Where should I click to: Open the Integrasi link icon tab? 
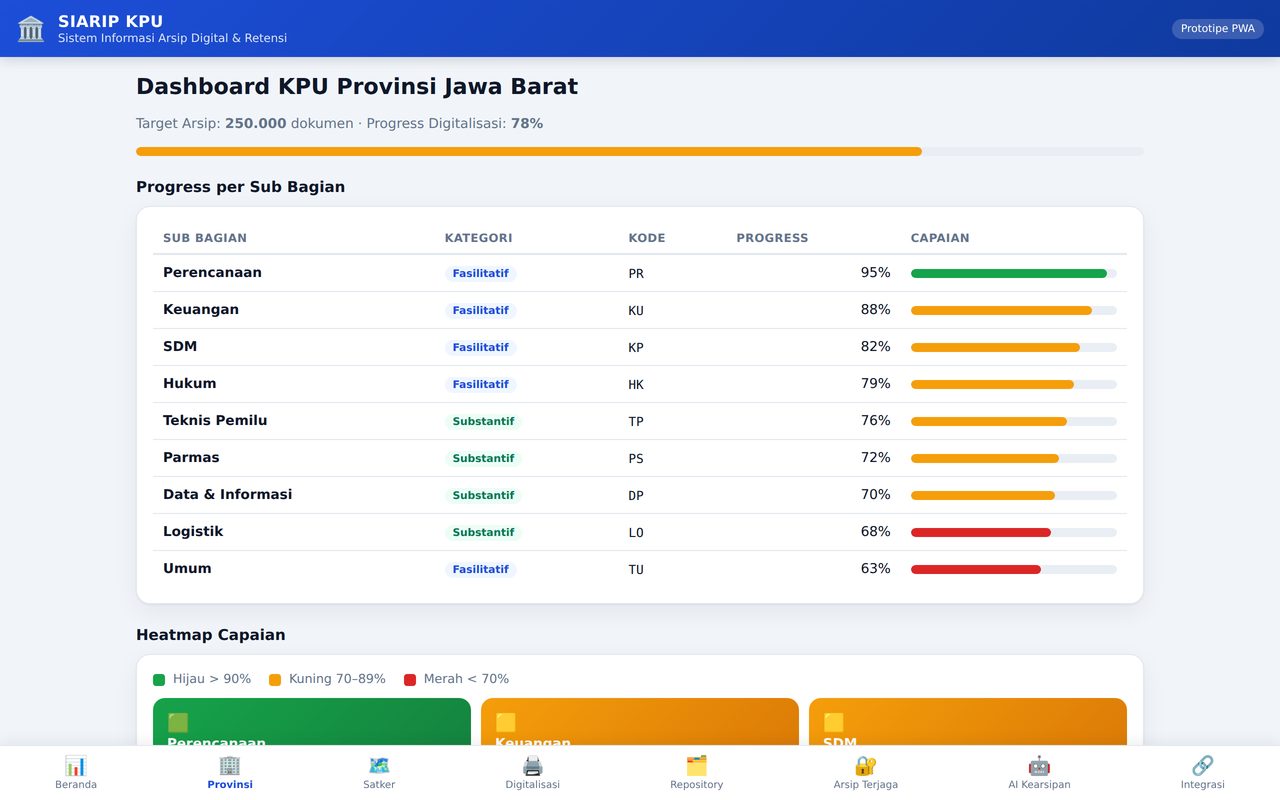point(1203,766)
